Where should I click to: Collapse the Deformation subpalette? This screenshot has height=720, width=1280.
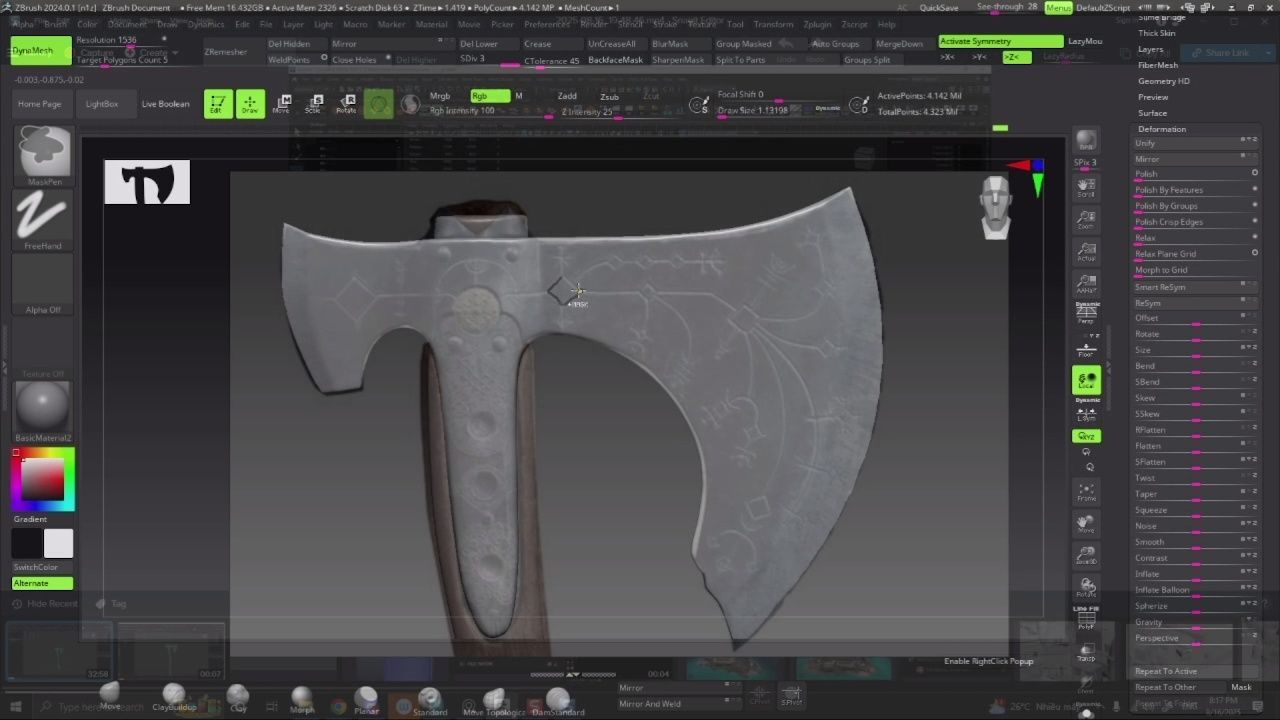point(1162,129)
